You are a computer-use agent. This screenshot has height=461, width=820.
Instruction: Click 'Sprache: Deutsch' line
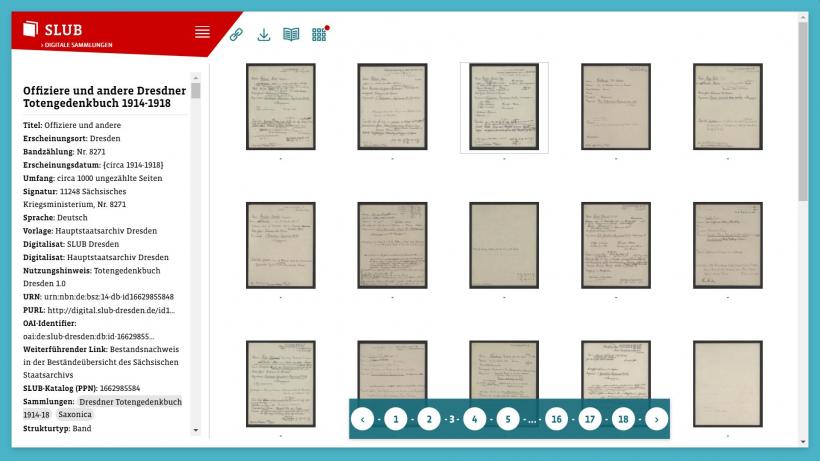pos(55,217)
